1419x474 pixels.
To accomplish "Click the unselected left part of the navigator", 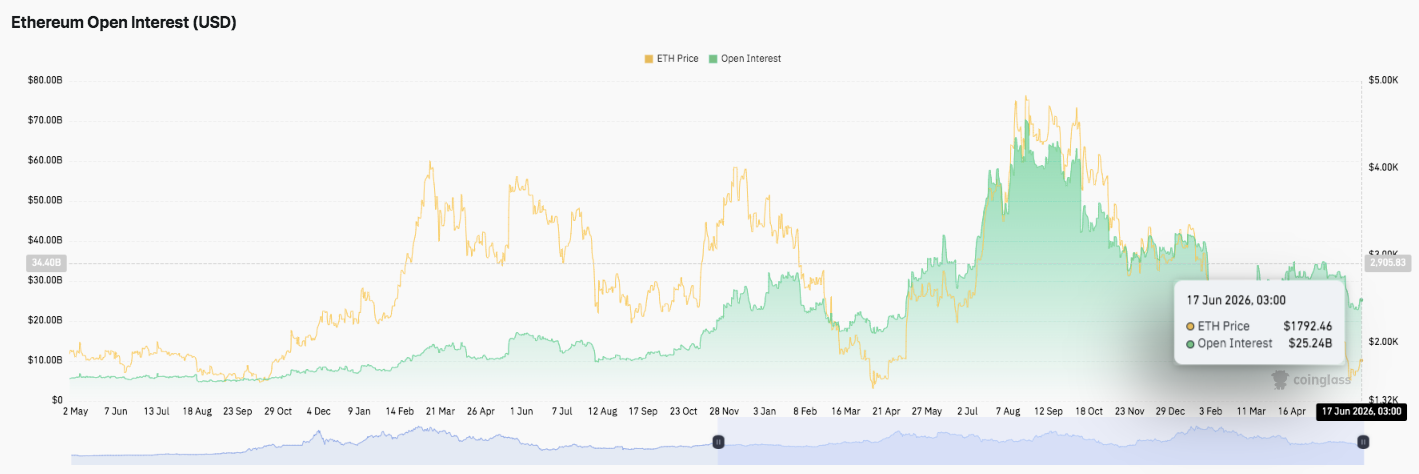I will click(394, 442).
